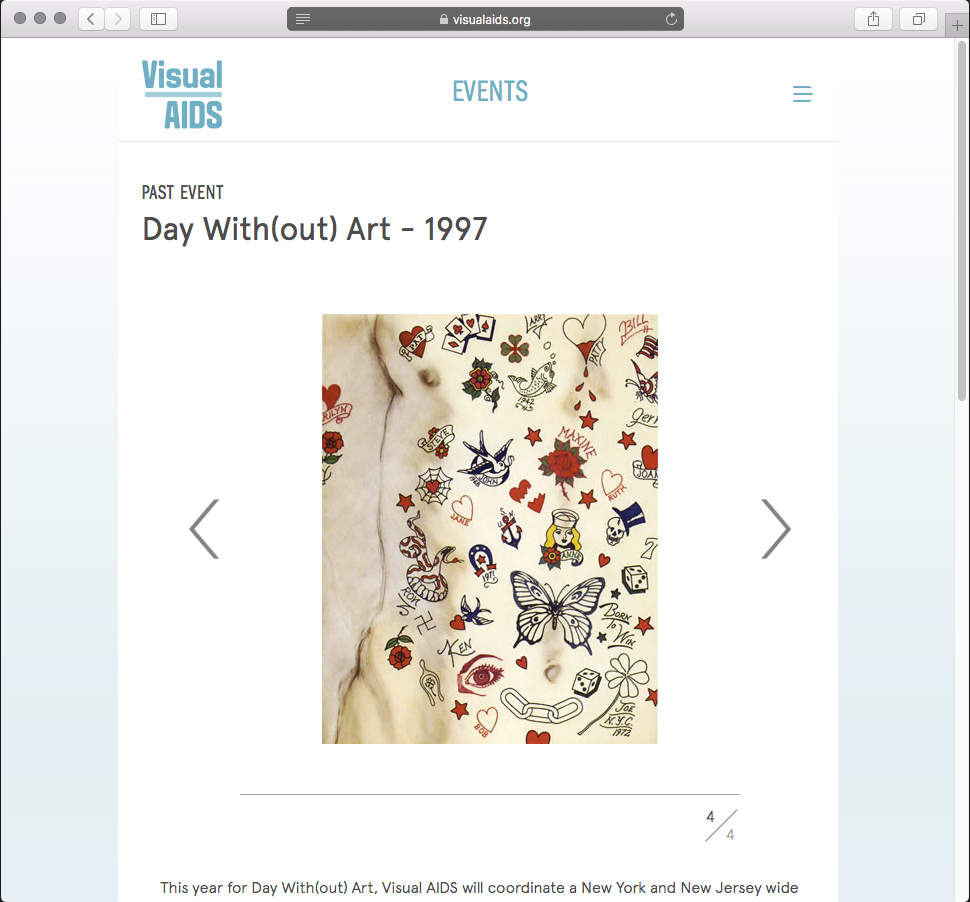Open the hamburger navigation menu
The height and width of the screenshot is (902, 970).
tap(802, 94)
